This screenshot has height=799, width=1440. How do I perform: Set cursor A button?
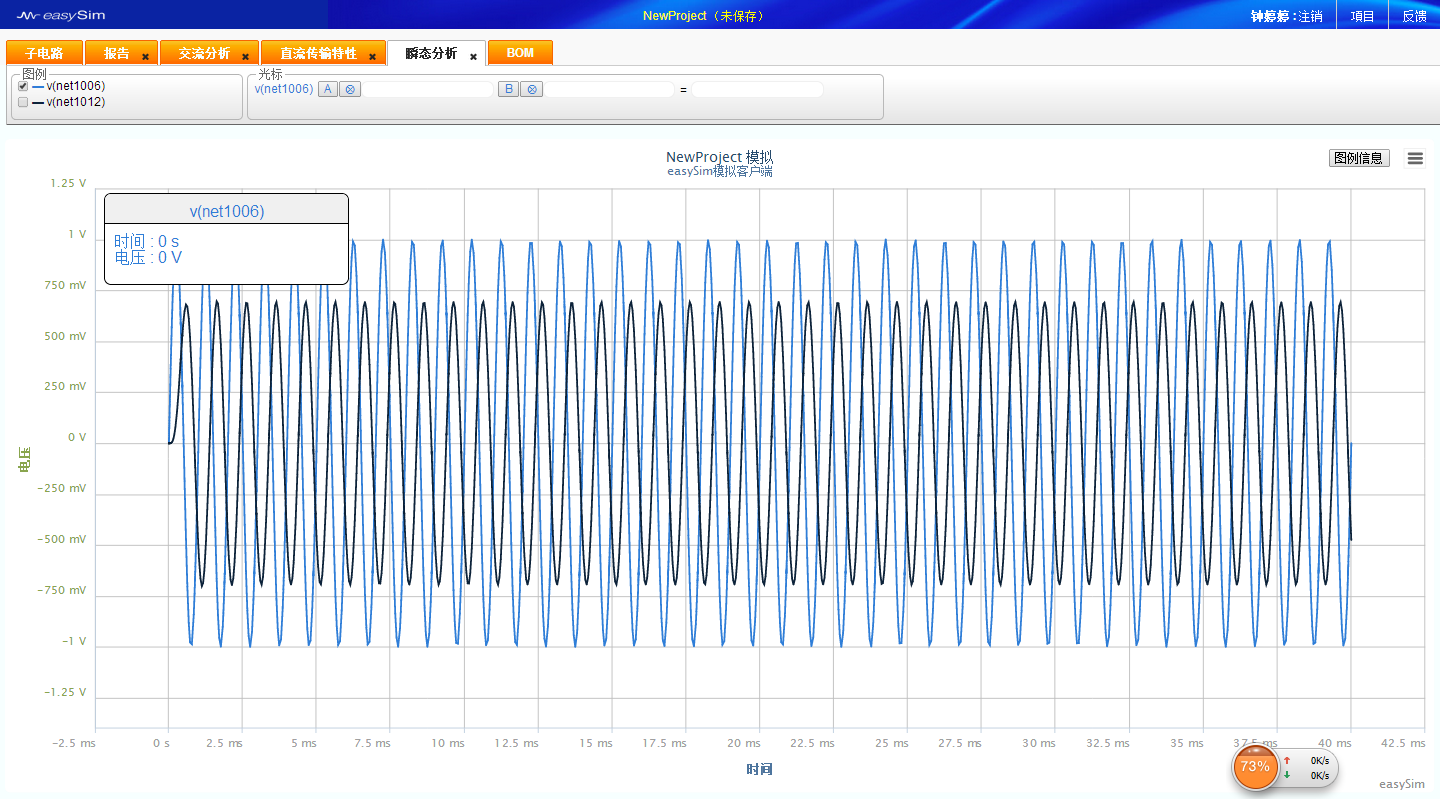pos(327,89)
